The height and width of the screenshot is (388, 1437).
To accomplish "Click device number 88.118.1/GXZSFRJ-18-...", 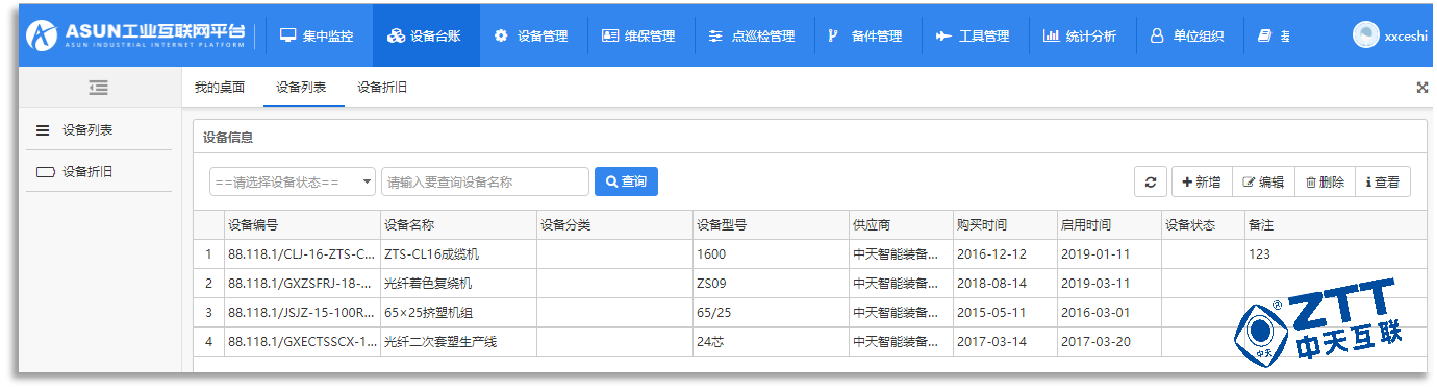I will pyautogui.click(x=301, y=283).
